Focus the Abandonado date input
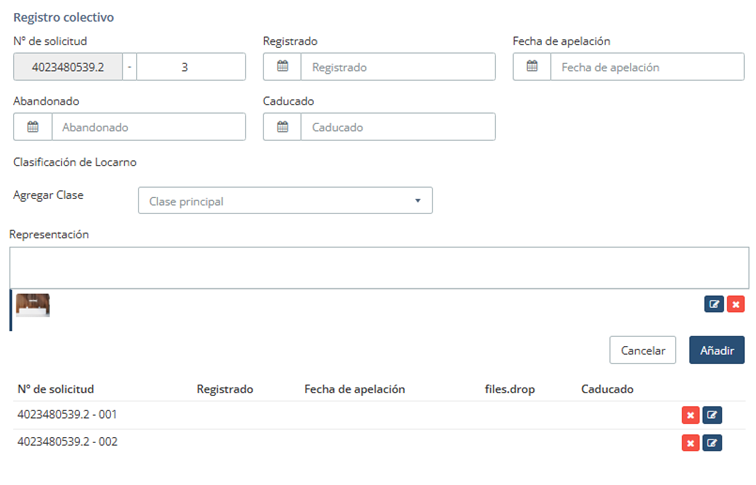 coord(148,127)
